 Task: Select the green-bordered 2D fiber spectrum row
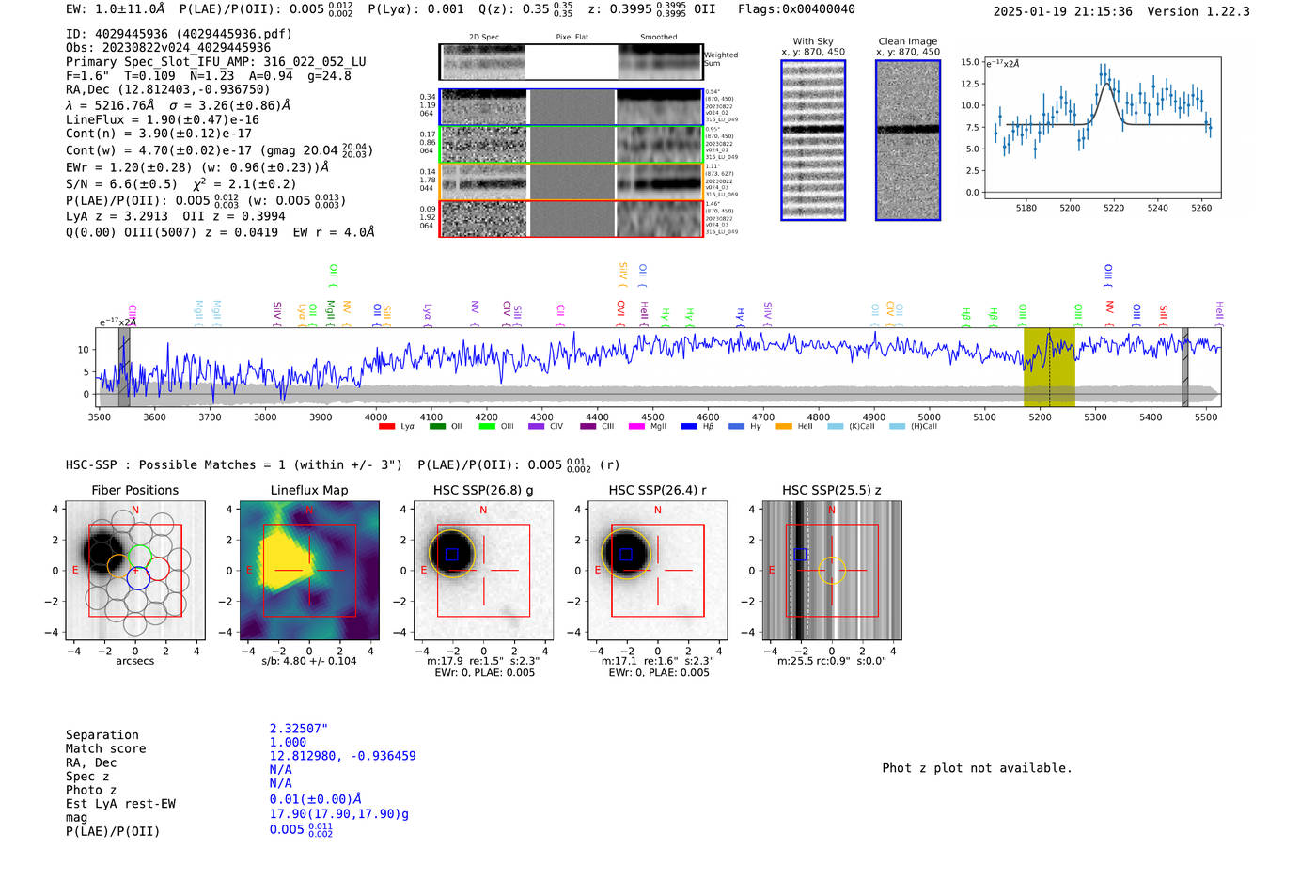(571, 145)
